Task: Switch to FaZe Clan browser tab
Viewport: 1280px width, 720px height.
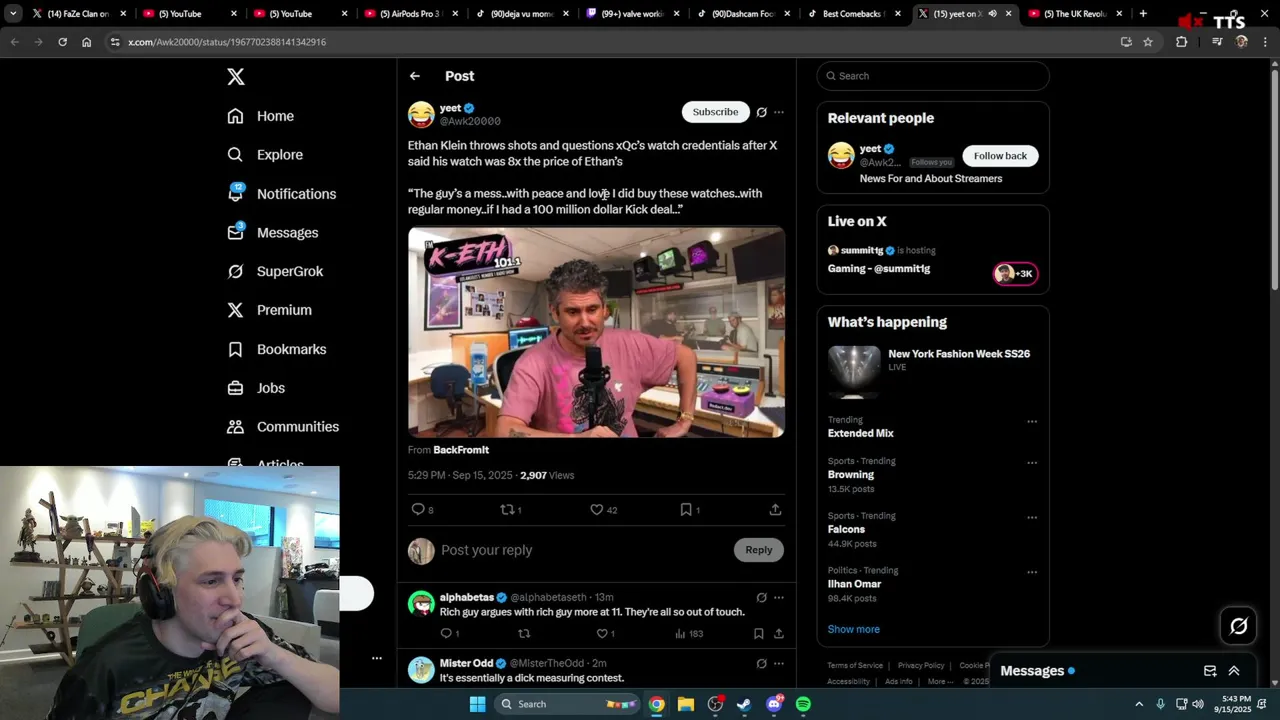Action: pyautogui.click(x=78, y=14)
